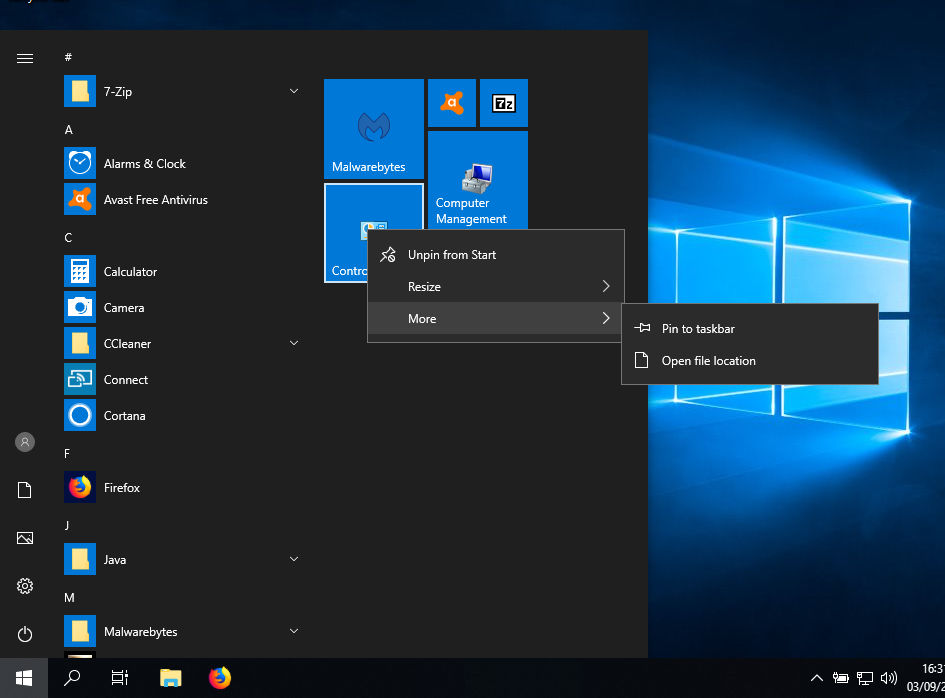Viewport: 945px width, 698px height.
Task: Select More in the context menu
Action: point(495,318)
